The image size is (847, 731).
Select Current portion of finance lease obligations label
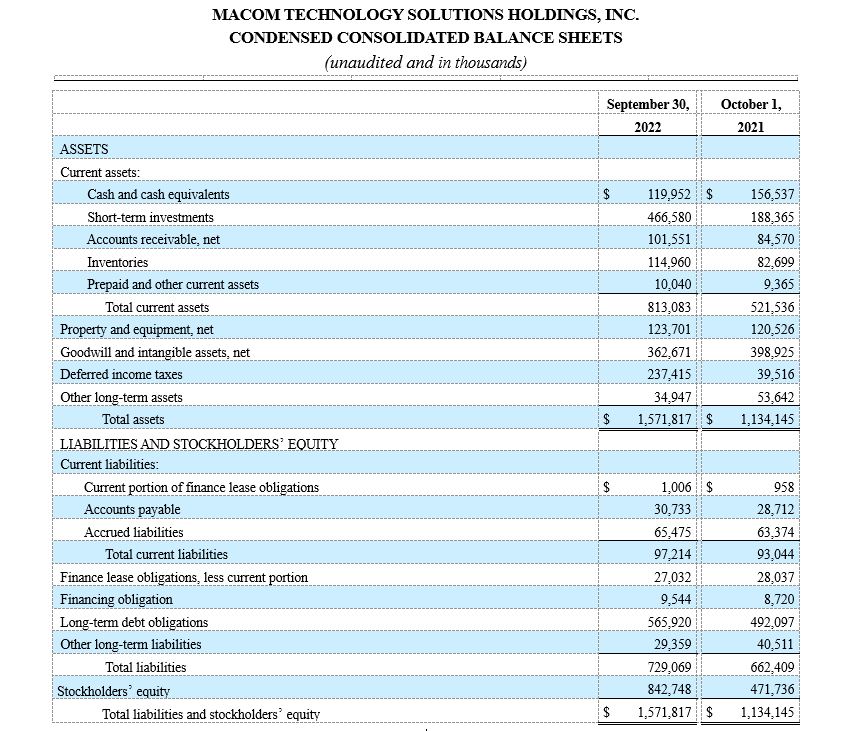click(201, 487)
